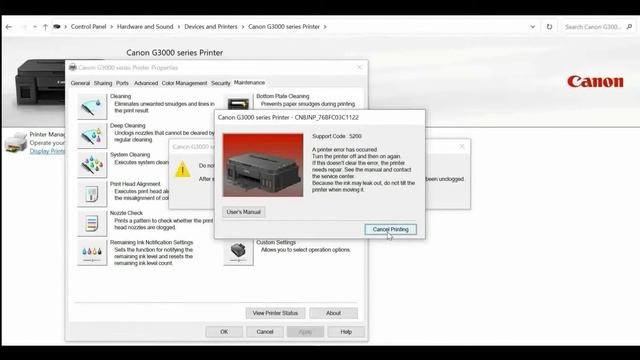The height and width of the screenshot is (360, 640).
Task: Expand the address bar history dropdown
Action: pos(533,27)
